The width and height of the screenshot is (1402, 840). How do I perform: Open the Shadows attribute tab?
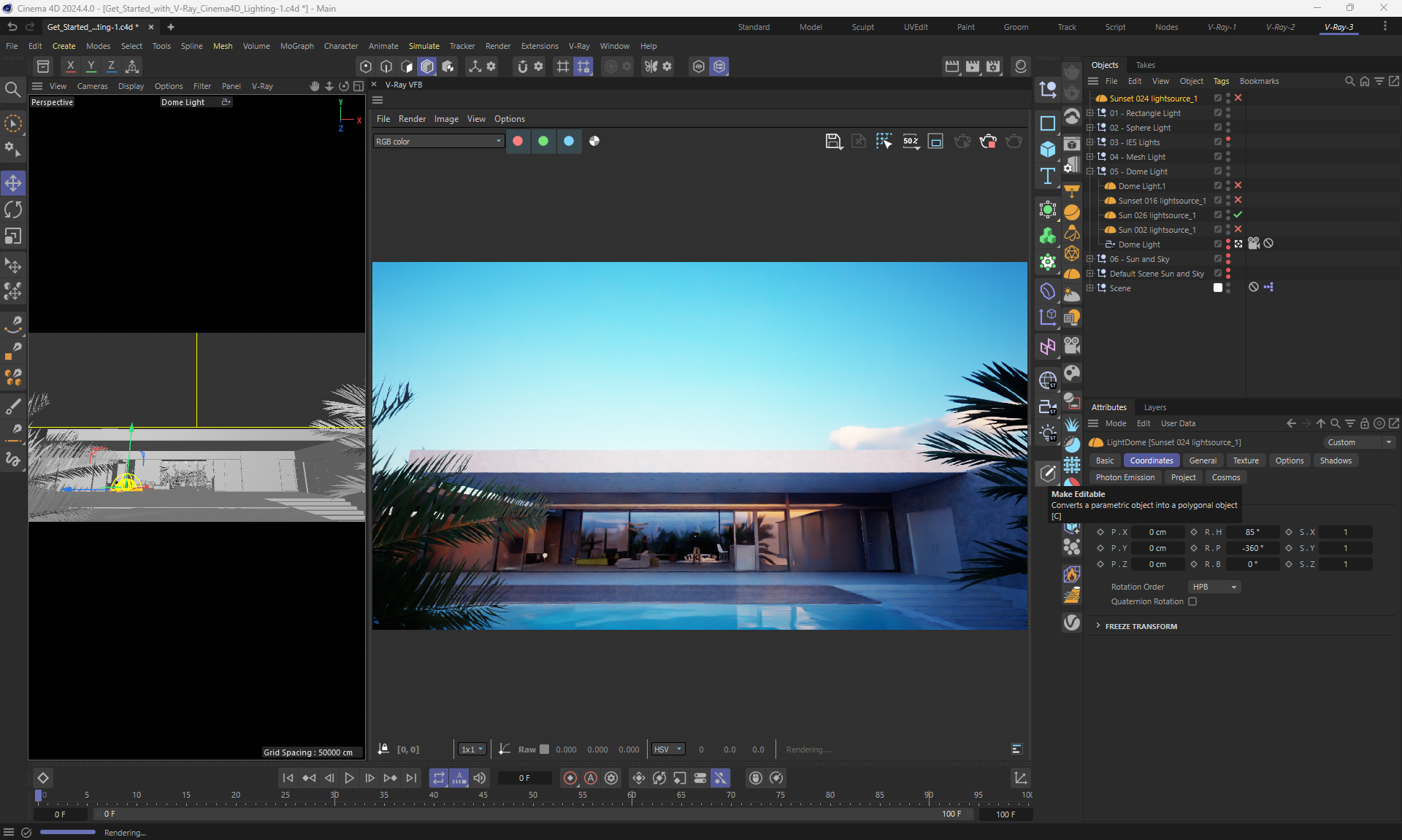[x=1335, y=461]
